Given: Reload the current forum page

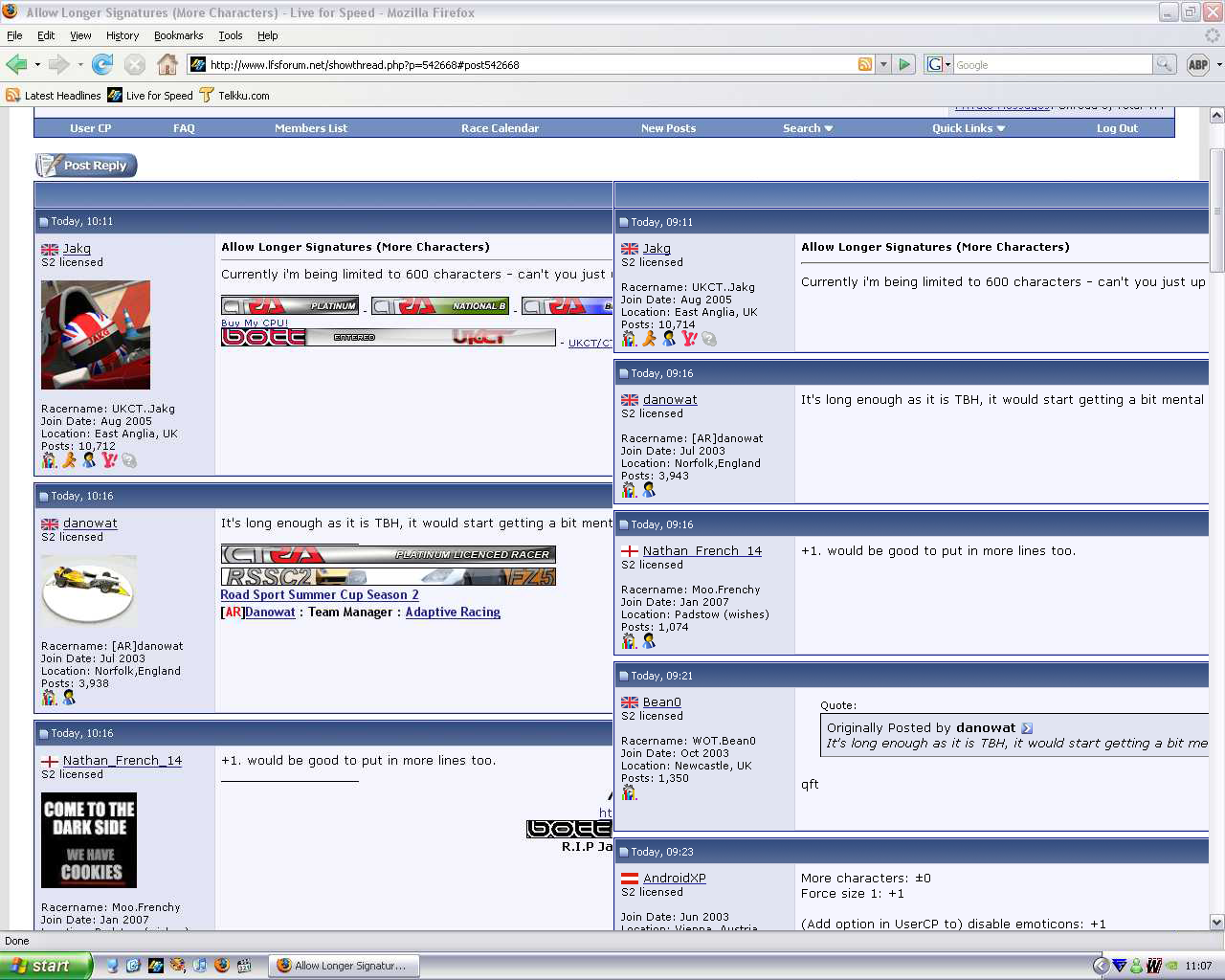Looking at the screenshot, I should click(x=102, y=64).
